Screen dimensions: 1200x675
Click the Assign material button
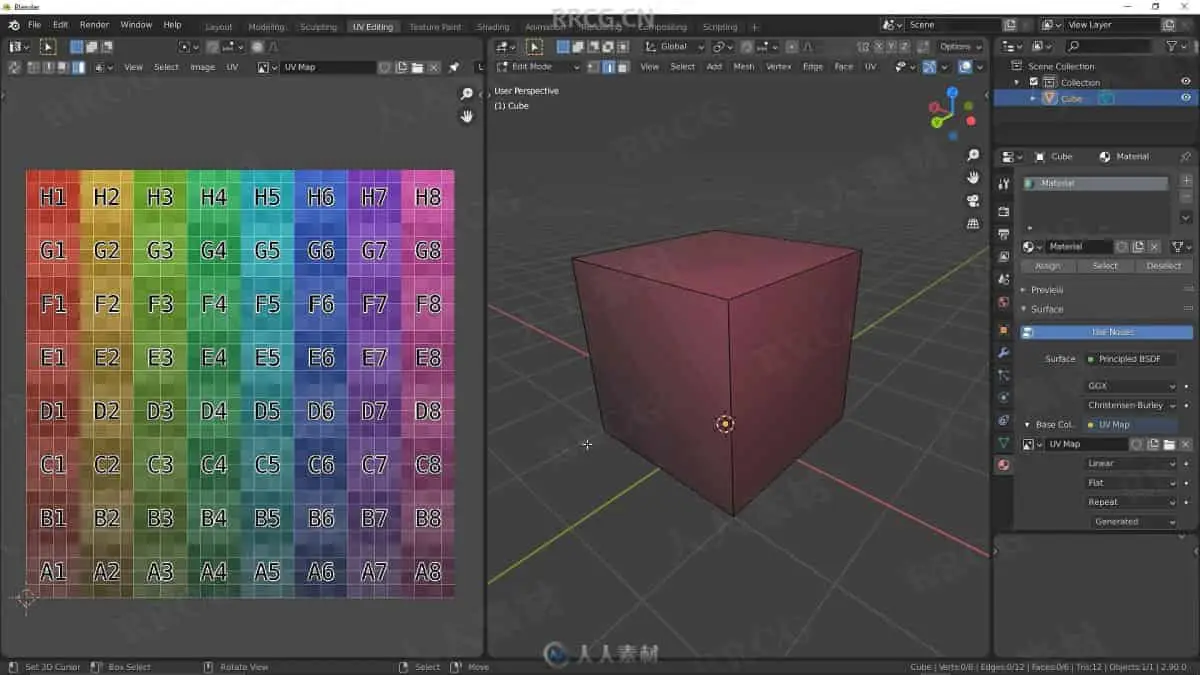[1047, 266]
